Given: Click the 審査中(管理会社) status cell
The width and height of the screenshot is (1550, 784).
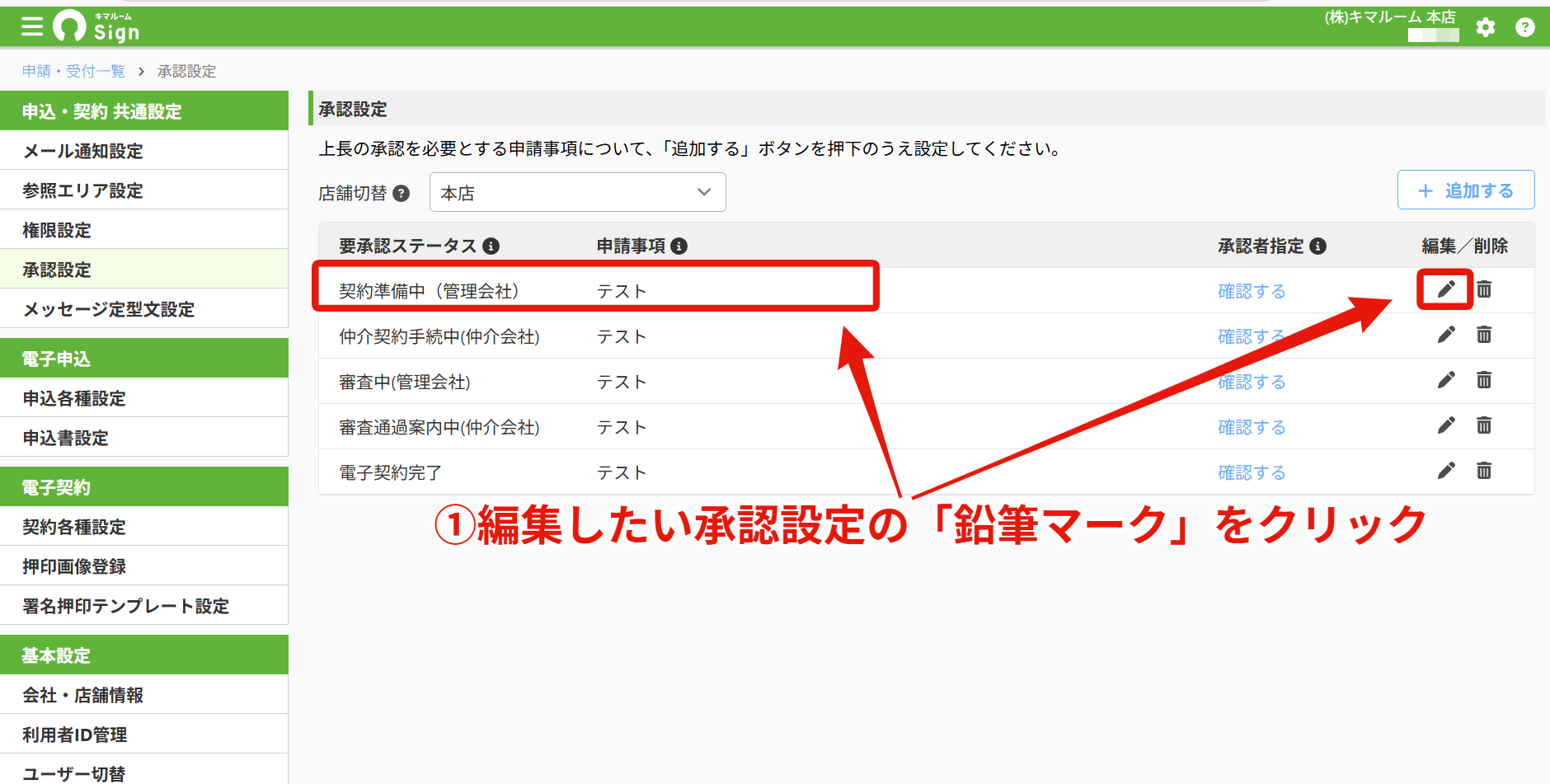Looking at the screenshot, I should coord(405,382).
